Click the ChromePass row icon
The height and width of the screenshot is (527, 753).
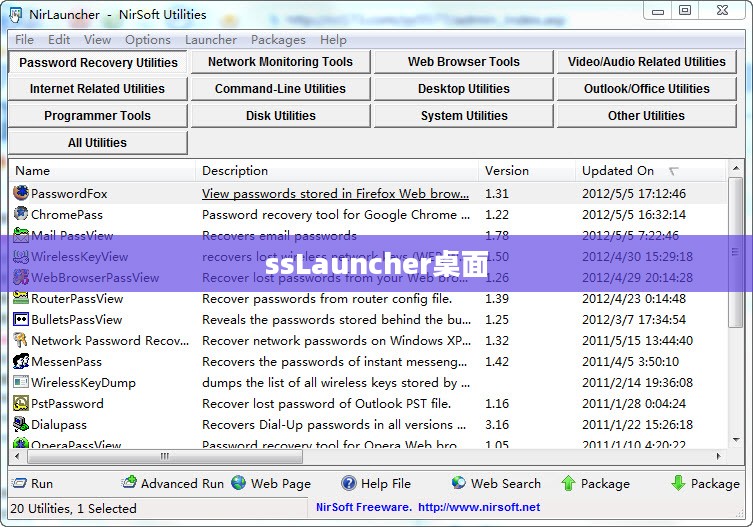(x=21, y=214)
